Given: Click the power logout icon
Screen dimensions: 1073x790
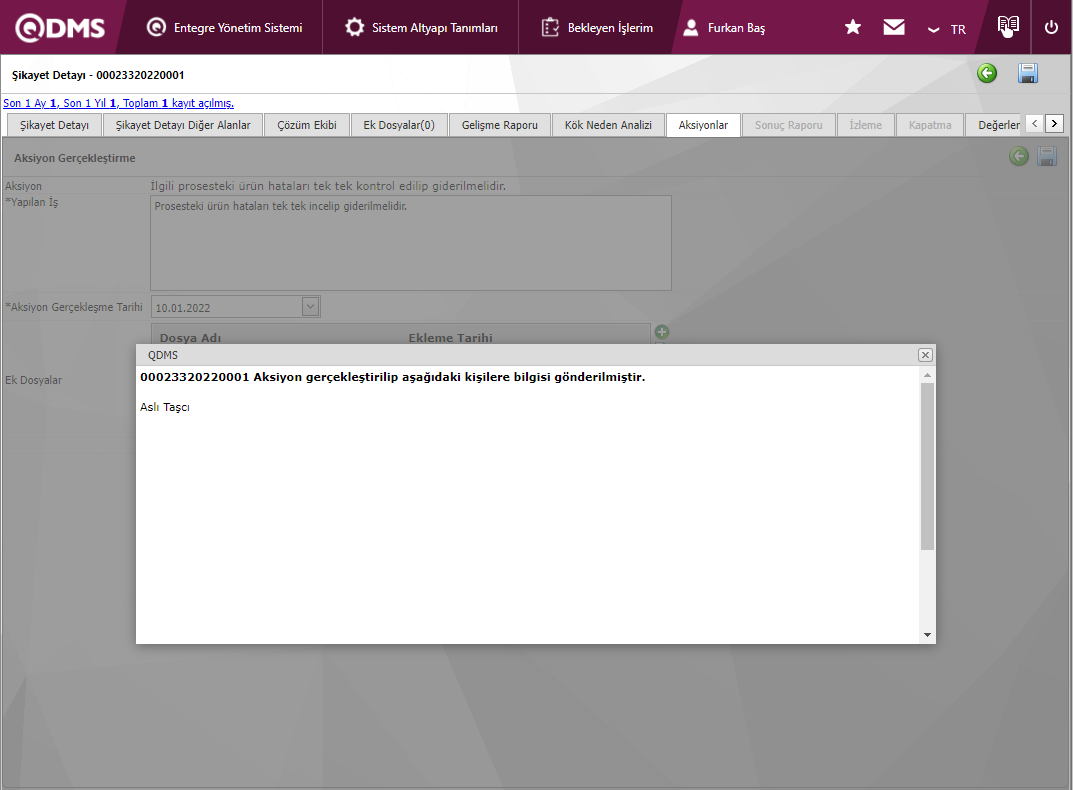Looking at the screenshot, I should click(1051, 27).
